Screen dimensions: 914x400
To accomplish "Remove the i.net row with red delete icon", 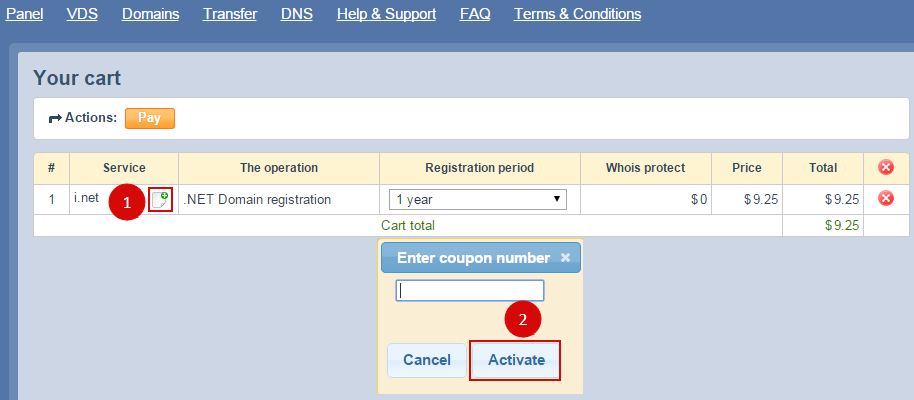I will pyautogui.click(x=885, y=199).
